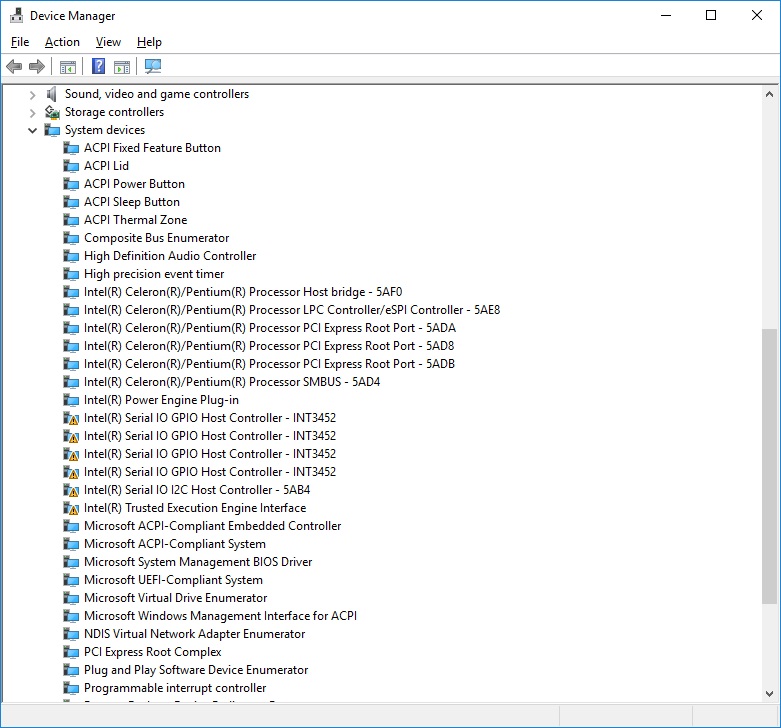Image resolution: width=781 pixels, height=728 pixels.
Task: Select PCI Express Root Port - 5ADB
Action: pos(269,364)
